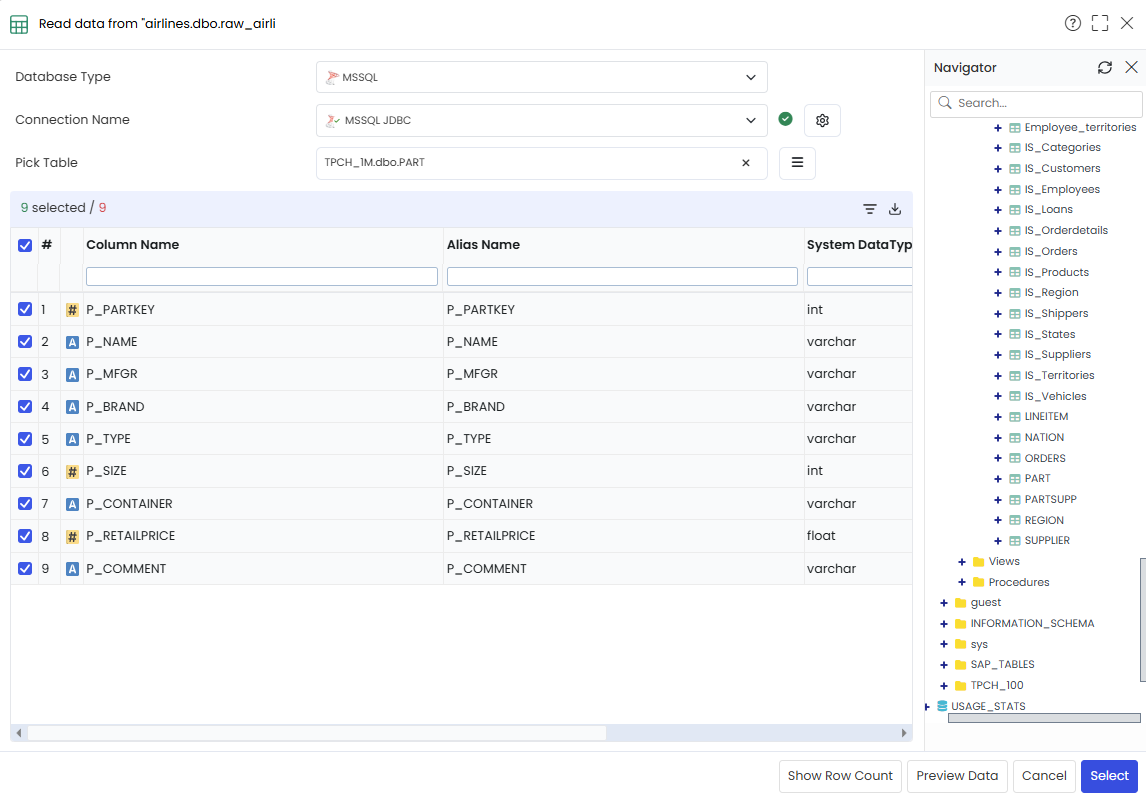The width and height of the screenshot is (1146, 799).
Task: Expand the Views folder in Navigator
Action: 962,561
